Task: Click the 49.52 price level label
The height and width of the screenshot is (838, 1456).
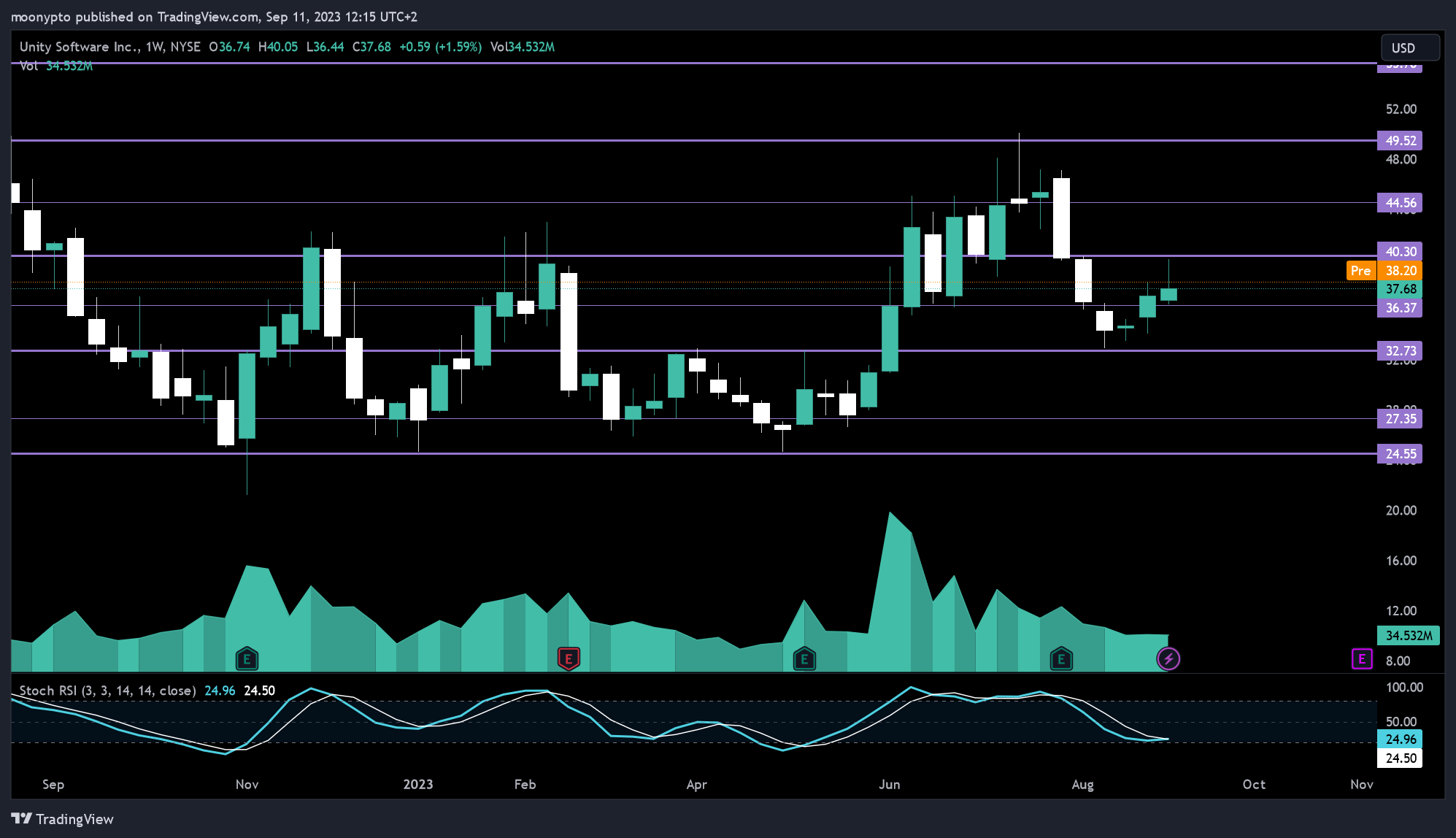Action: point(1400,140)
